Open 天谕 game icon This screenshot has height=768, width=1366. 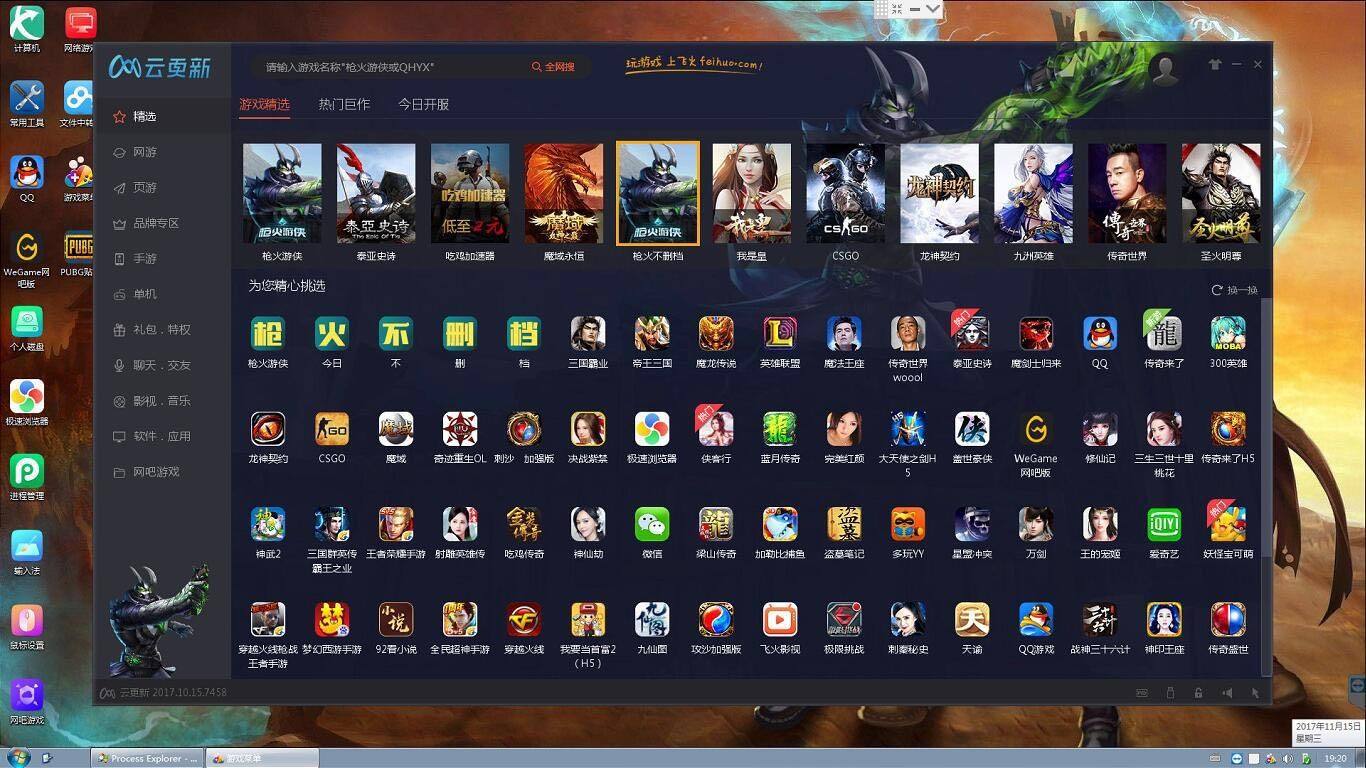[x=972, y=619]
